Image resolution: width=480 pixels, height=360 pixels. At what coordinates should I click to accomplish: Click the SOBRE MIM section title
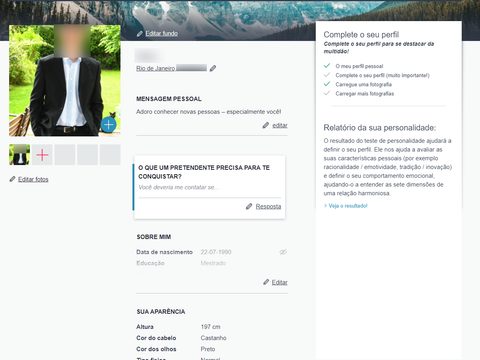coord(154,237)
